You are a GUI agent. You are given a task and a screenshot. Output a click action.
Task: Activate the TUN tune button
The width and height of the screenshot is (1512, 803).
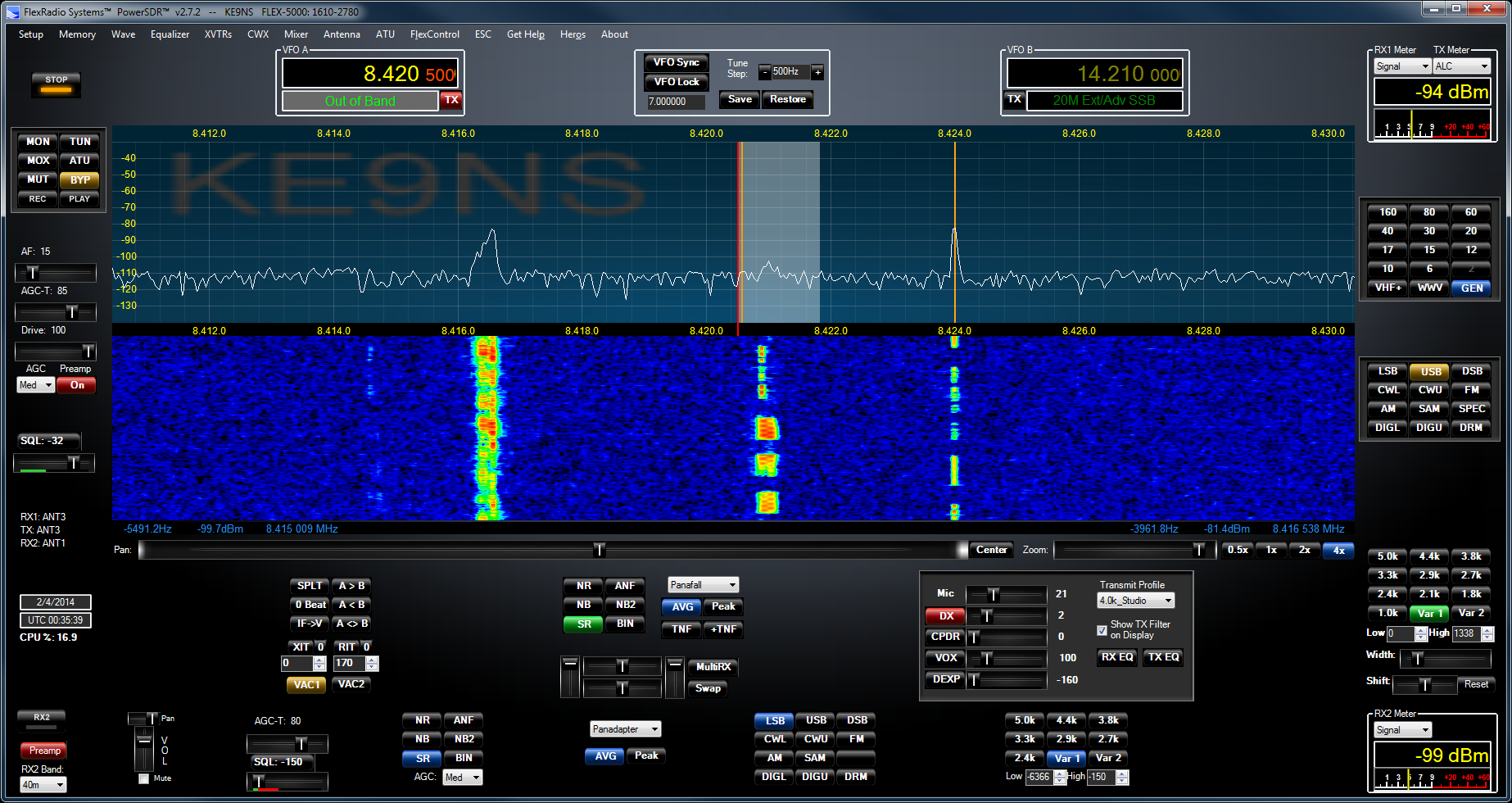pyautogui.click(x=79, y=142)
